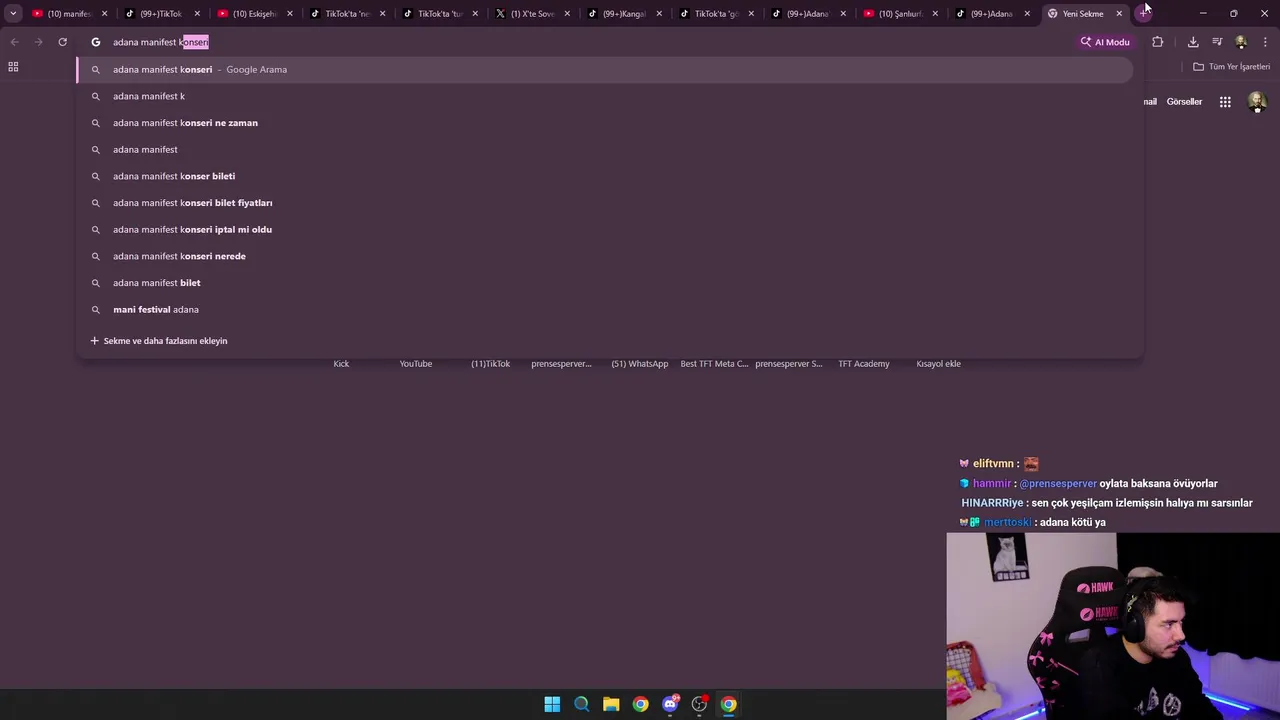The width and height of the screenshot is (1280, 720).
Task: Open the '(51) WhatsApp' shortcut
Action: pyautogui.click(x=640, y=364)
